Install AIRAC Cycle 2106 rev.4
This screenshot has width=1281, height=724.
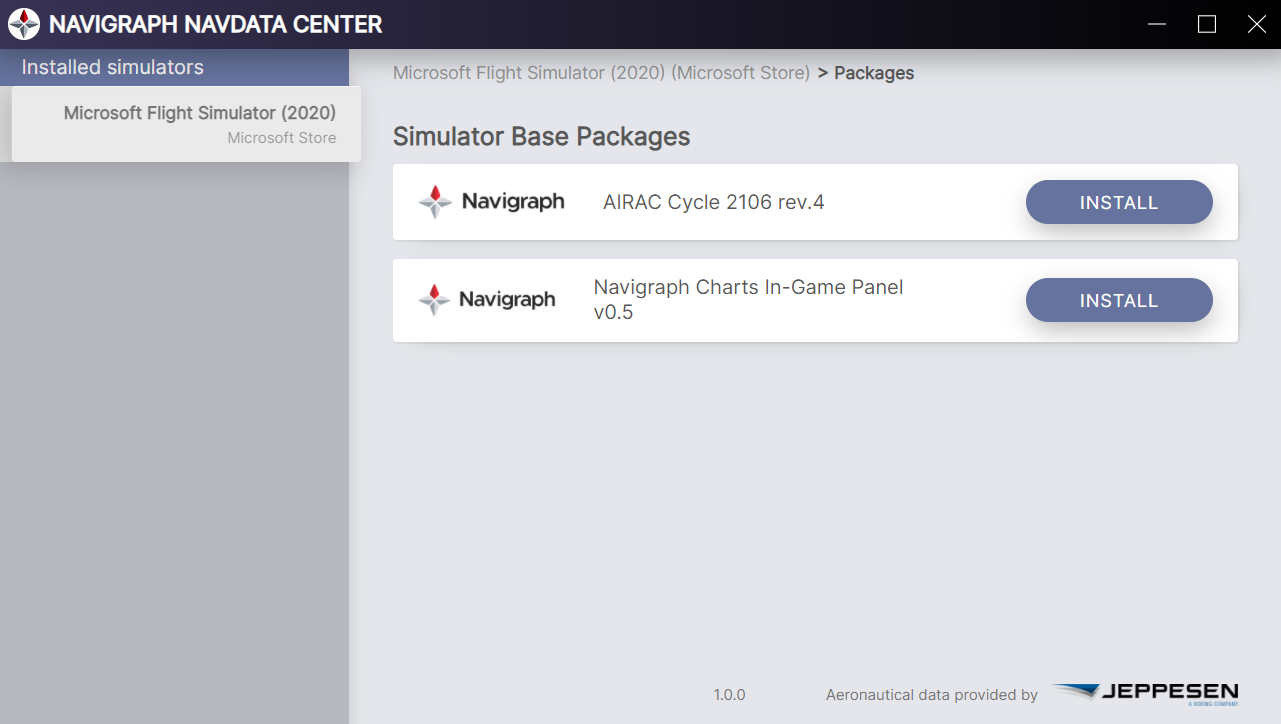[x=1119, y=202]
